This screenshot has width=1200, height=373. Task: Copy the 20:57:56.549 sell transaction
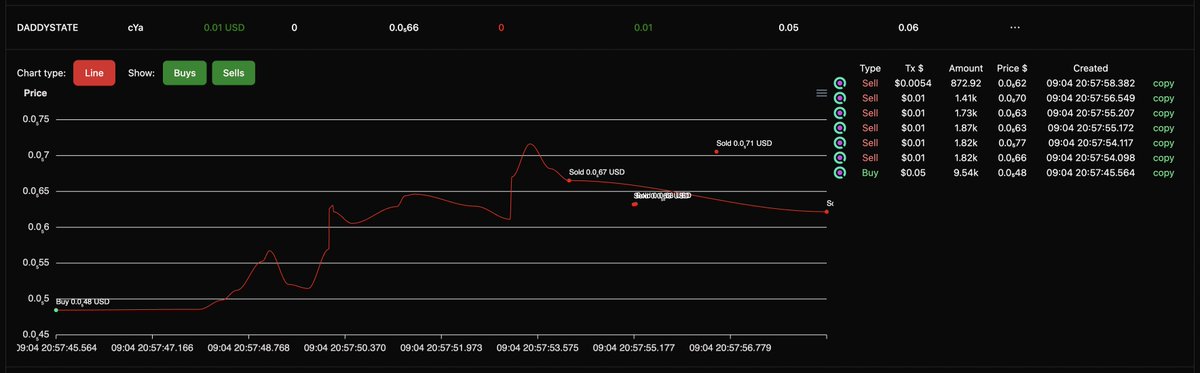1163,99
